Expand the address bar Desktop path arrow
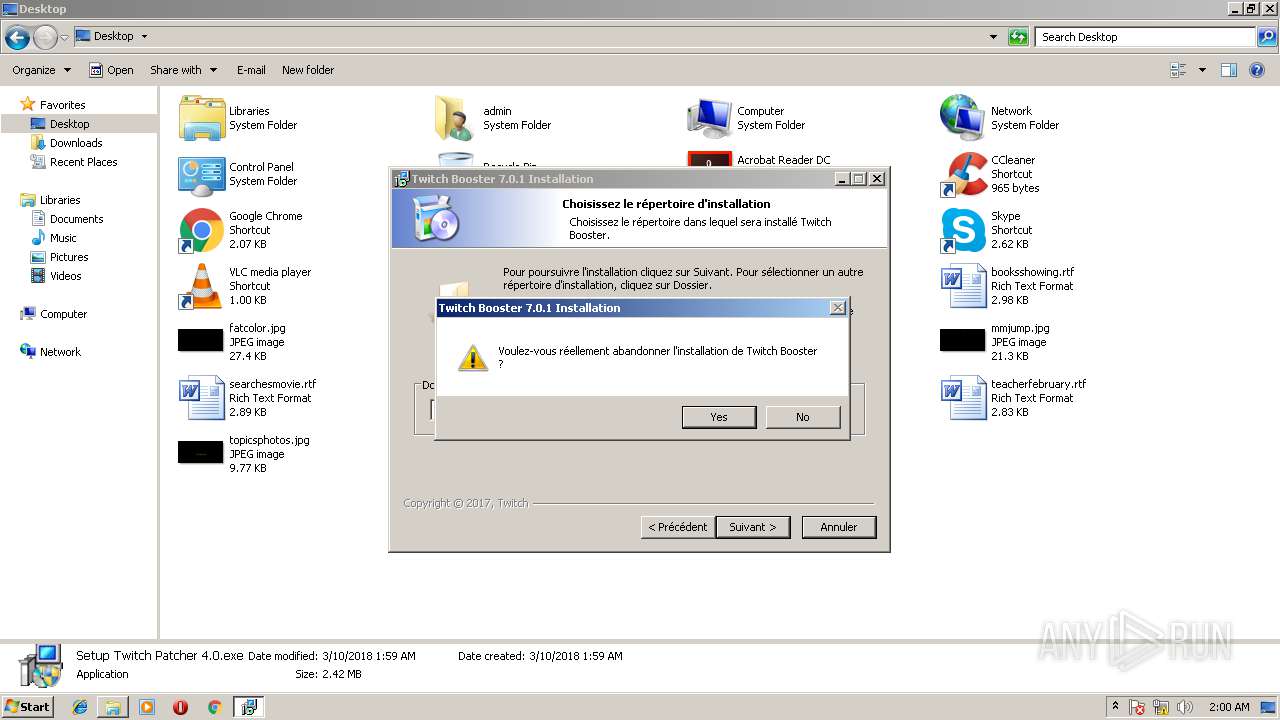The width and height of the screenshot is (1280, 720). 144,37
